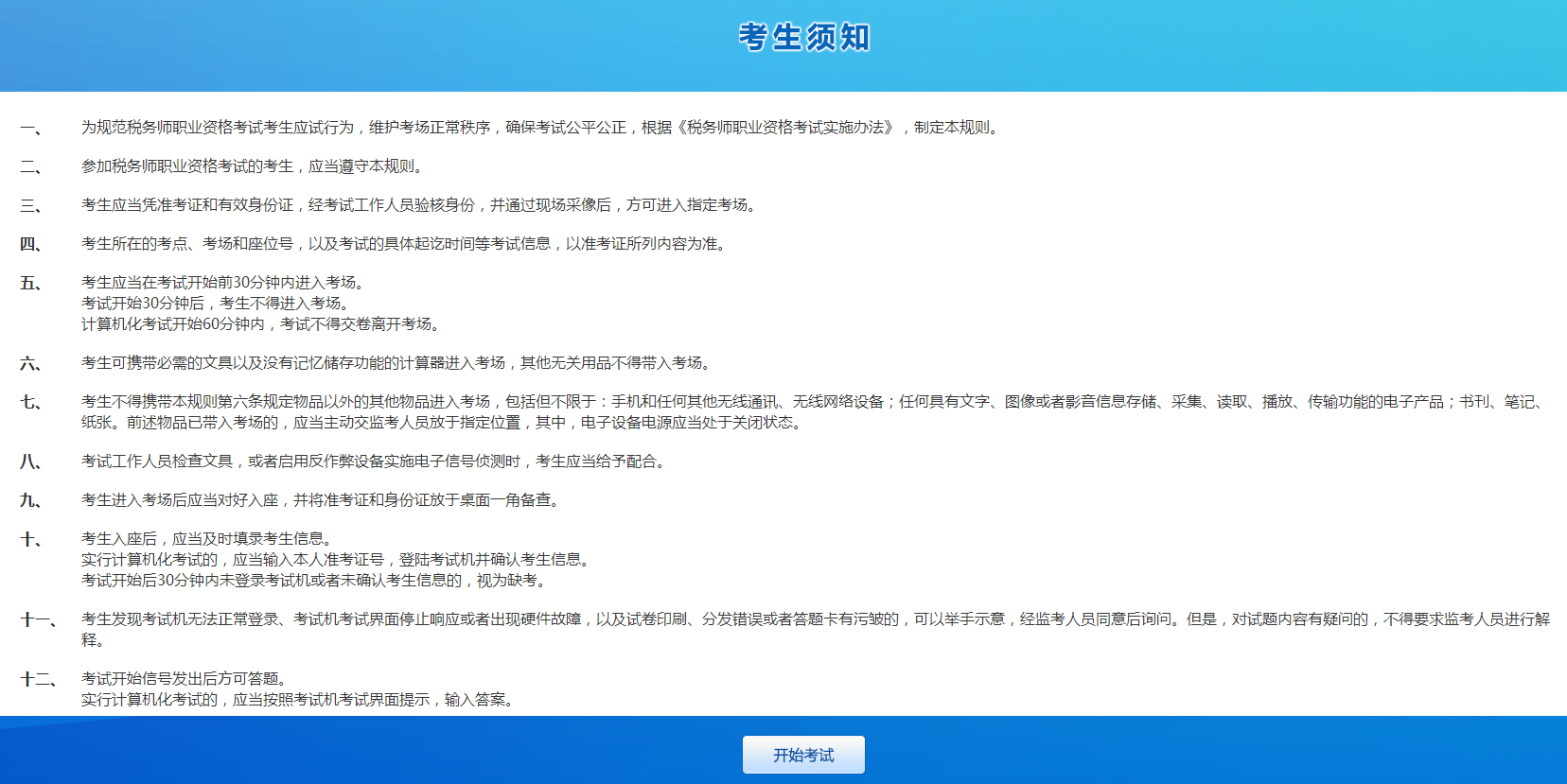Click the rule number 一 marker
The height and width of the screenshot is (784, 1567).
pyautogui.click(x=30, y=128)
